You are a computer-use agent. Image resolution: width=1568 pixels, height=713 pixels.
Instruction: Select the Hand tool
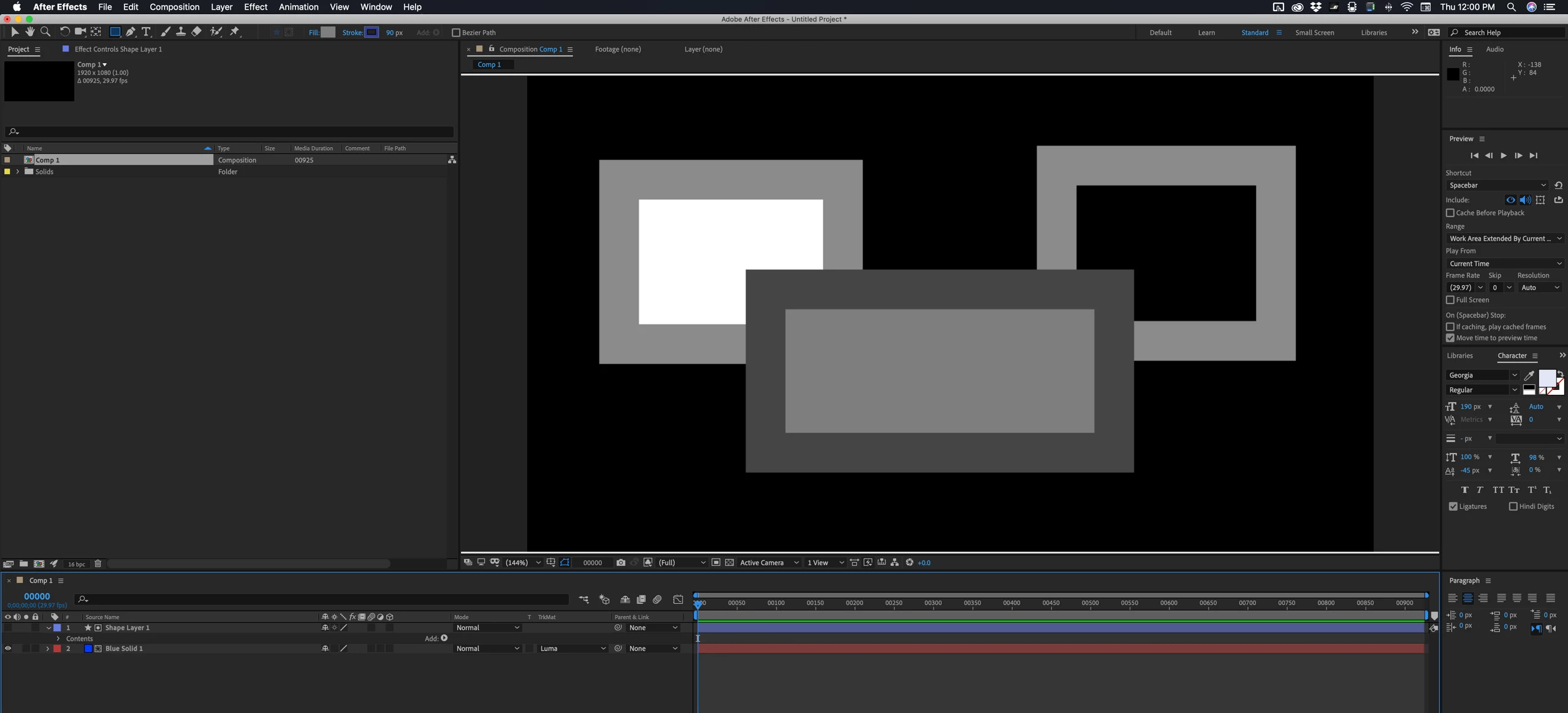pos(29,32)
